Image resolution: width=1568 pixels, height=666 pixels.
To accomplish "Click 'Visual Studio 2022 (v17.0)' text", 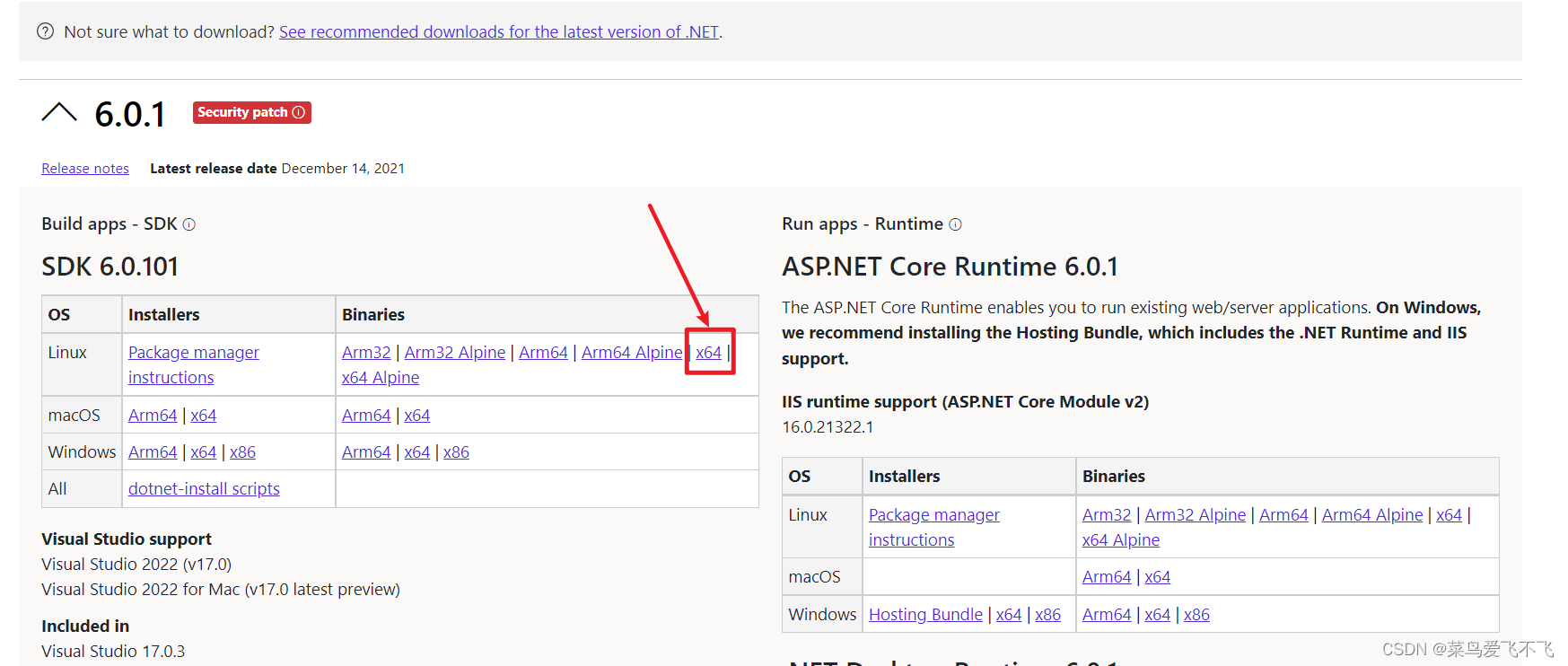I will click(x=136, y=565).
